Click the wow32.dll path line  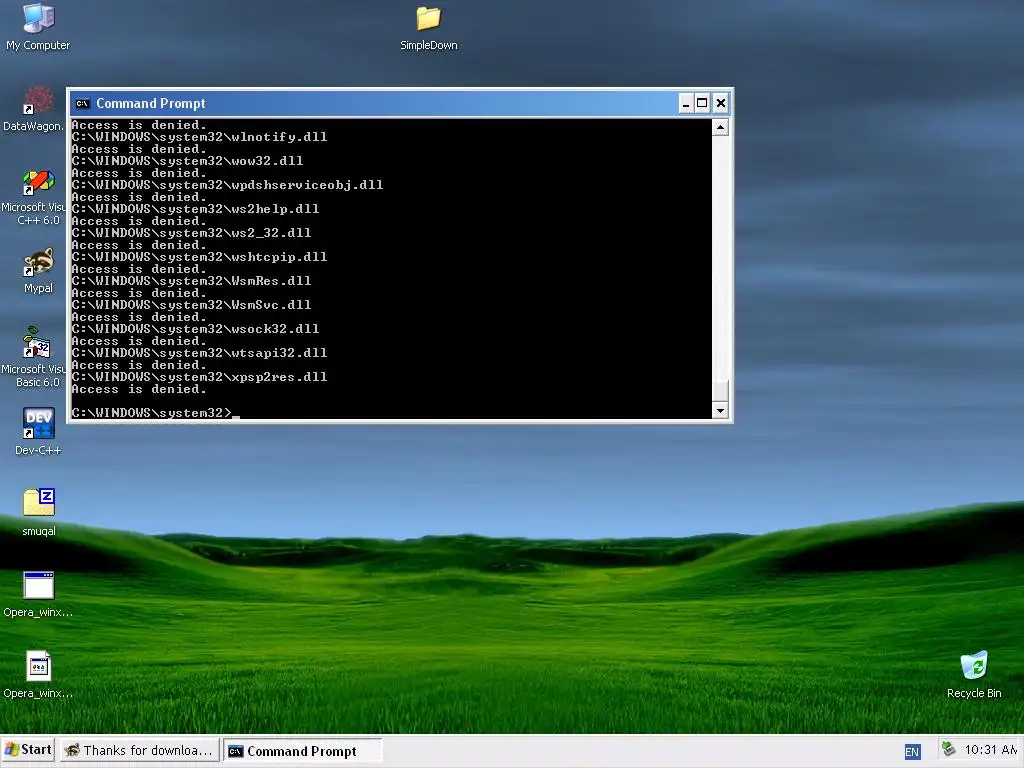click(x=187, y=161)
